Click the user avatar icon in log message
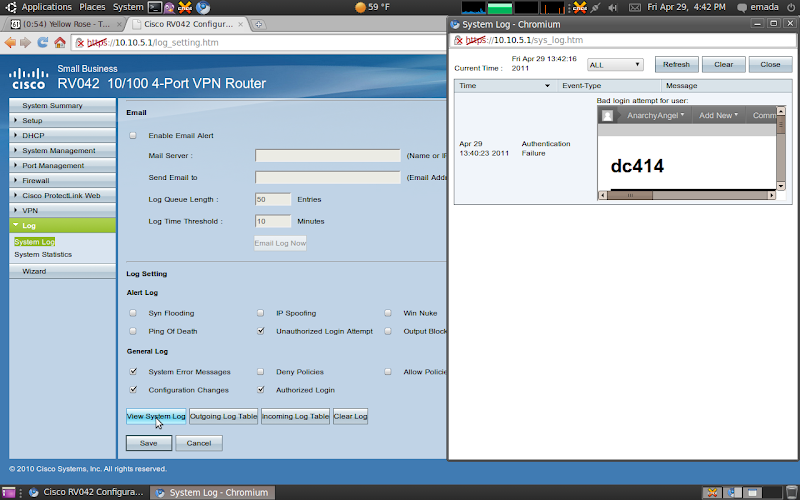Viewport: 800px width, 500px height. point(607,116)
